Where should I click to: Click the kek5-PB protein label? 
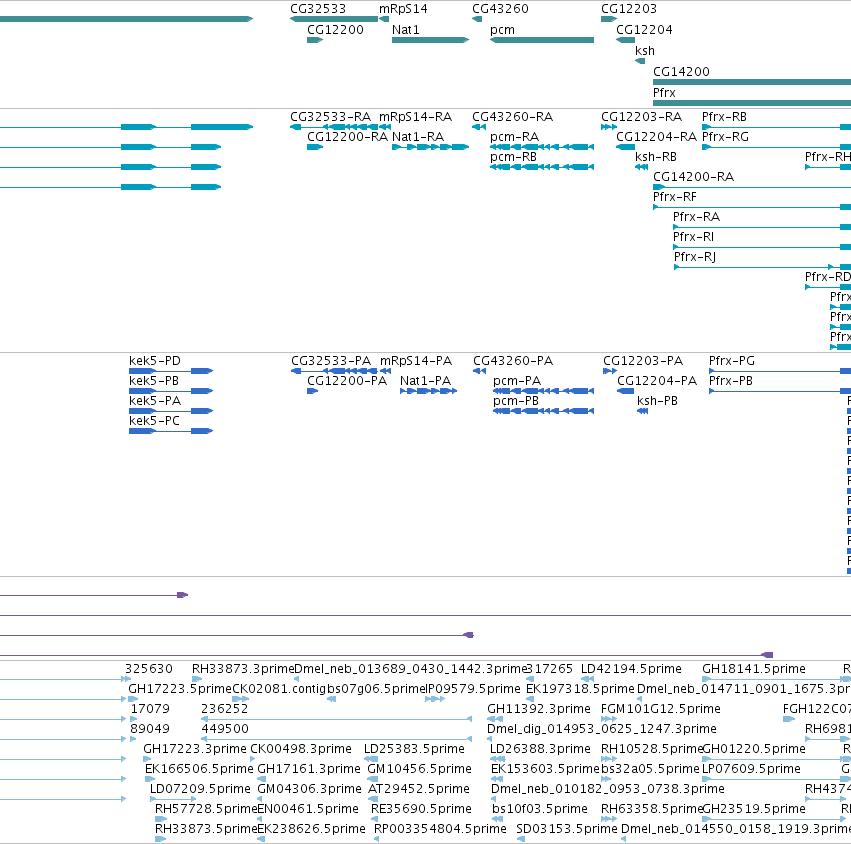click(154, 381)
